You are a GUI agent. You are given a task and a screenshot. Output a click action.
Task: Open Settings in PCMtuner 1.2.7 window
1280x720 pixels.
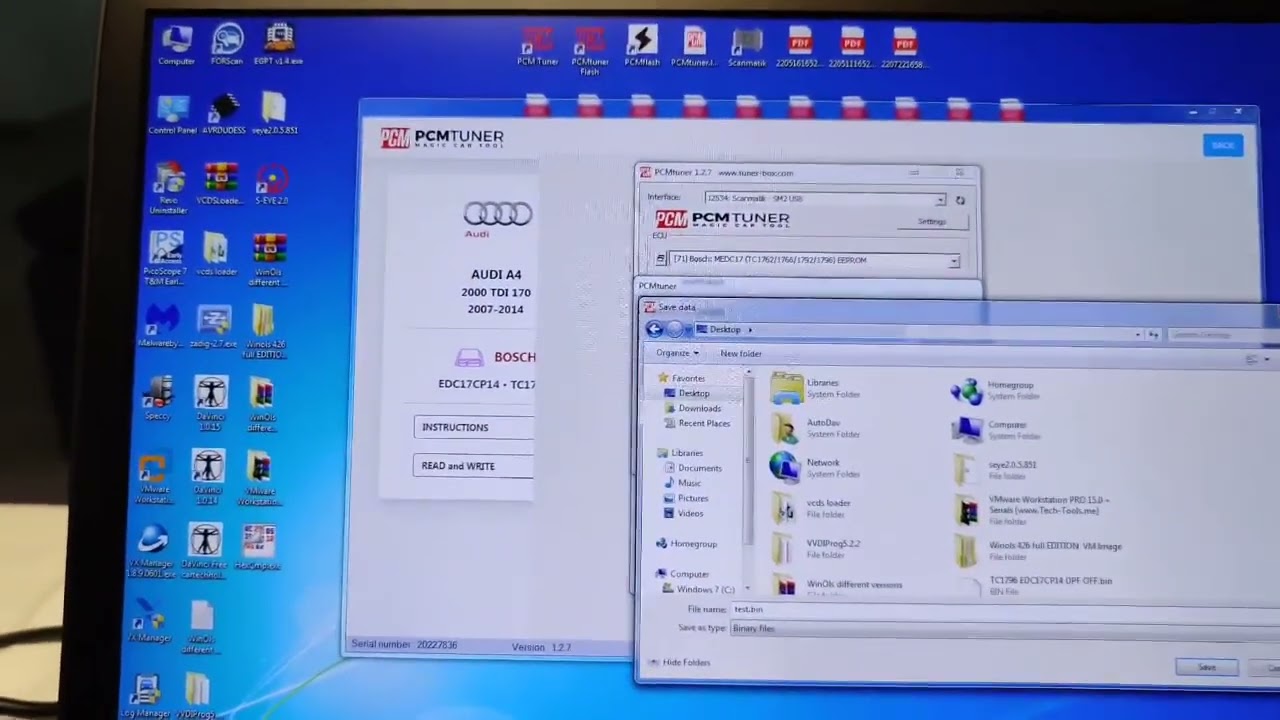point(932,222)
